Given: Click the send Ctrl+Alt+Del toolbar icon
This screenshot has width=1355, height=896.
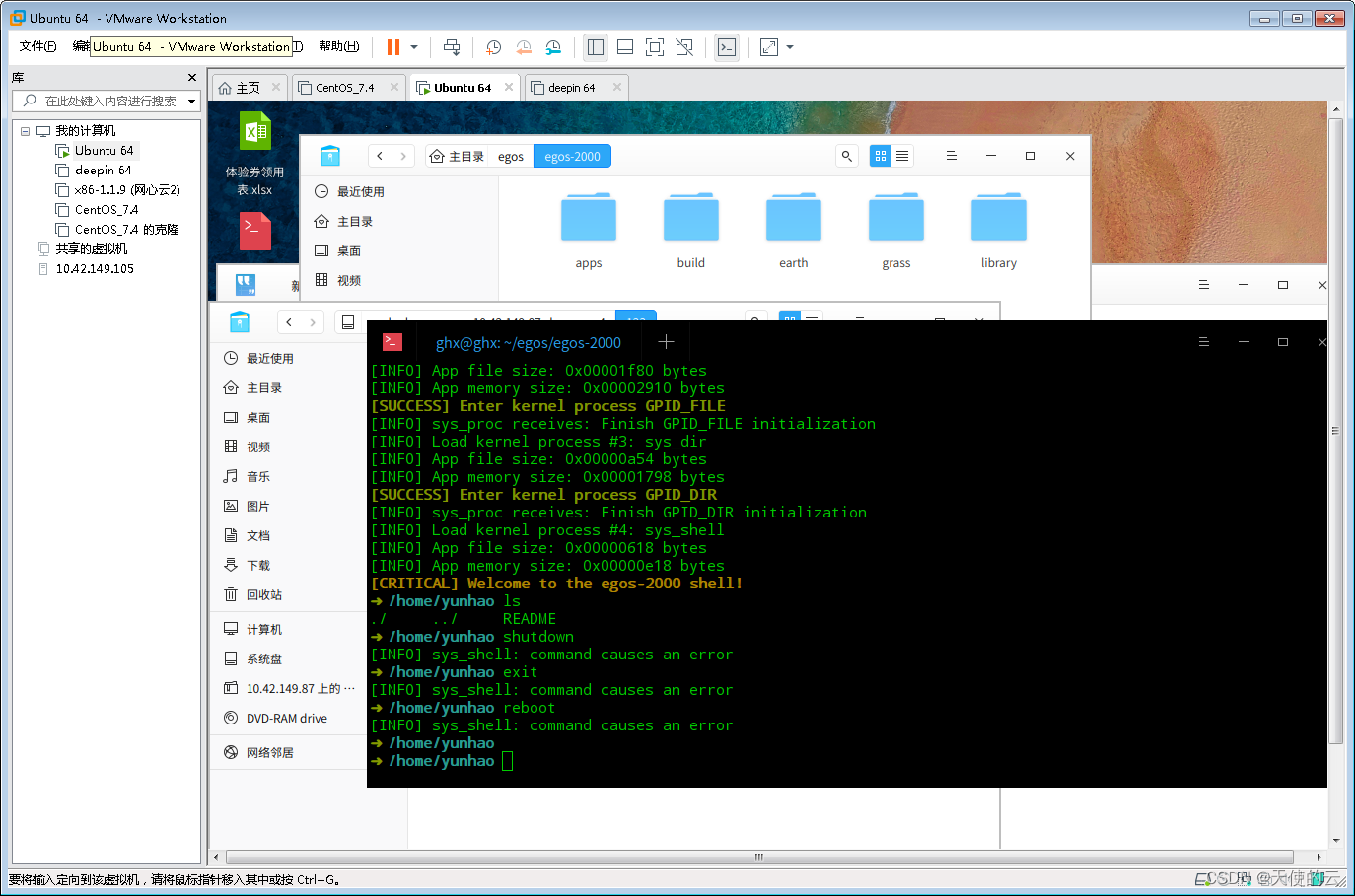Looking at the screenshot, I should point(452,47).
